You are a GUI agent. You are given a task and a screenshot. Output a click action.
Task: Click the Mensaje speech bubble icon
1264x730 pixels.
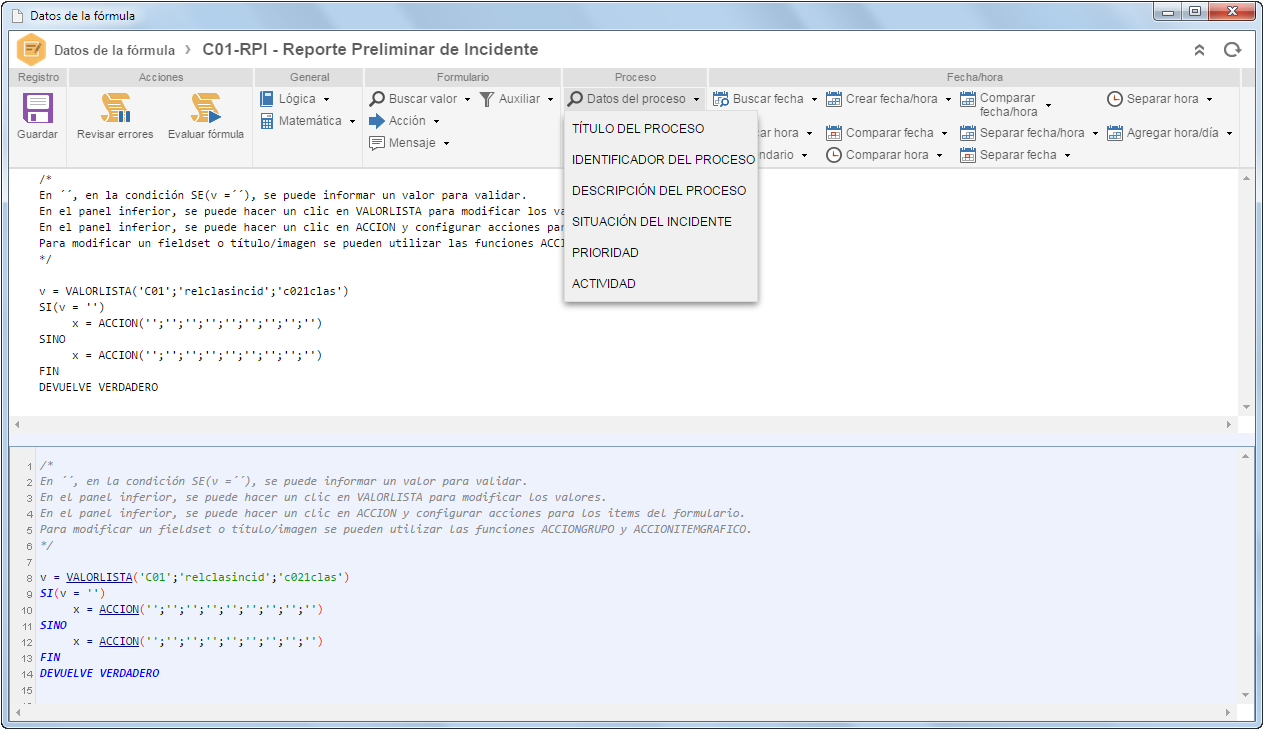point(377,143)
